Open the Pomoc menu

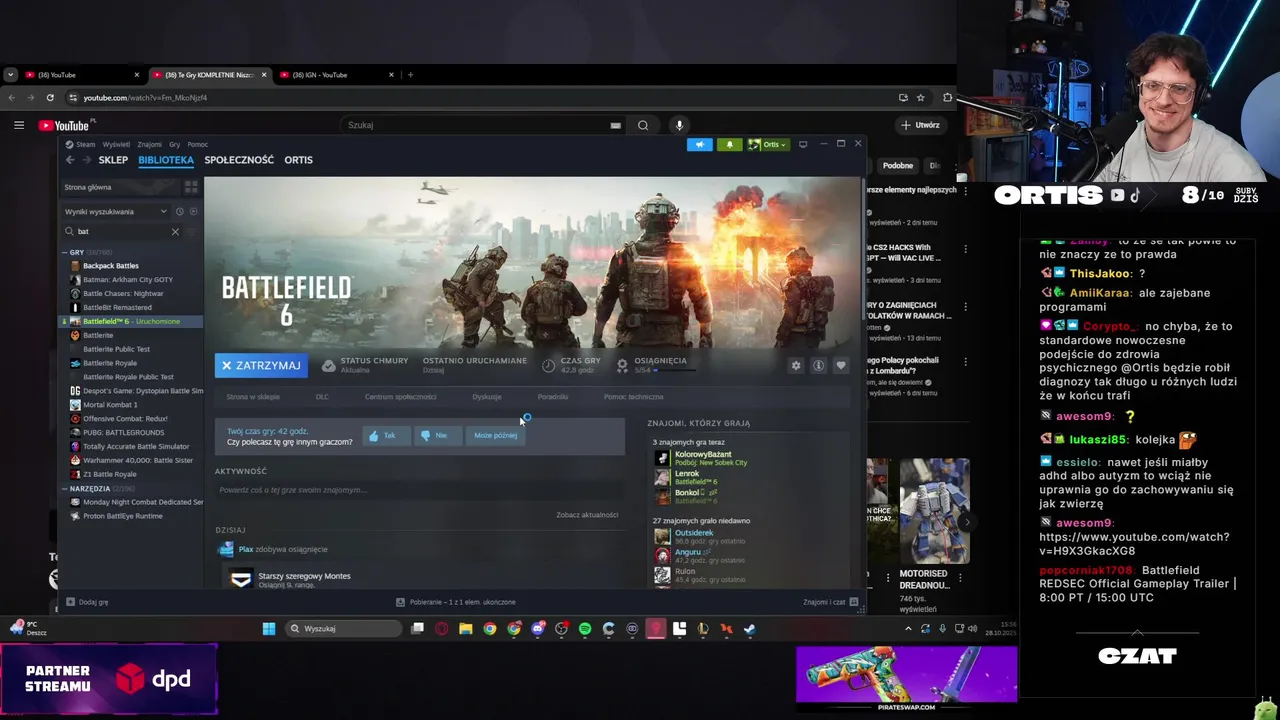coord(198,144)
